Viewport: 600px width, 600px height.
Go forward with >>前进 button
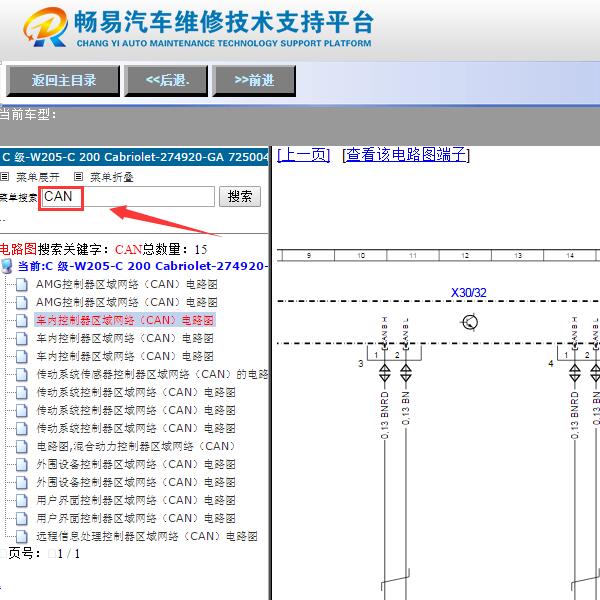[254, 80]
